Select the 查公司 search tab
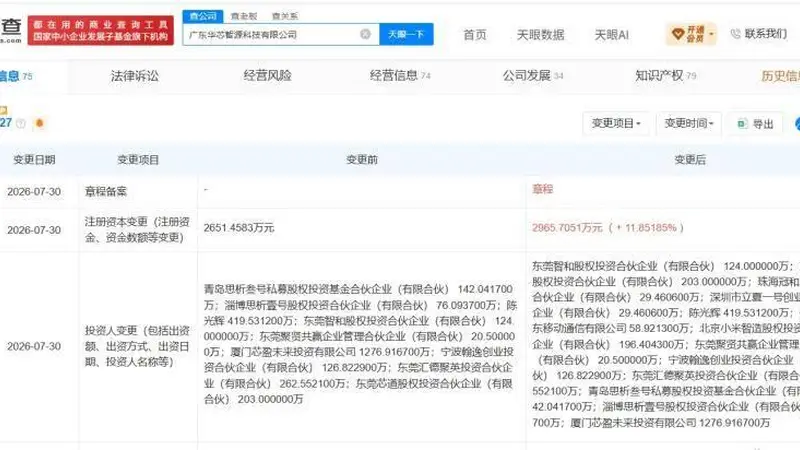 click(203, 16)
